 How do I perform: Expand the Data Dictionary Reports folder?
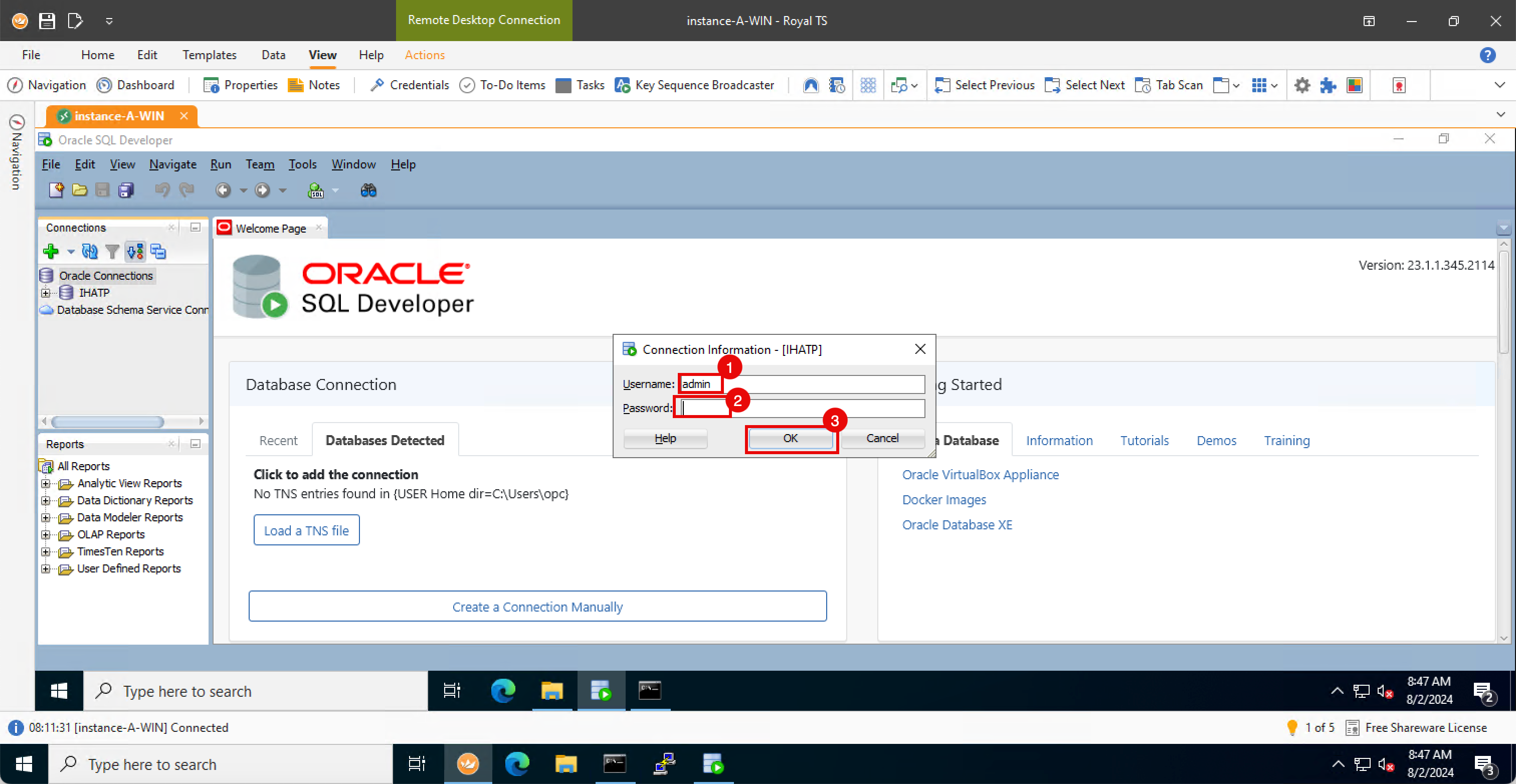(x=45, y=500)
